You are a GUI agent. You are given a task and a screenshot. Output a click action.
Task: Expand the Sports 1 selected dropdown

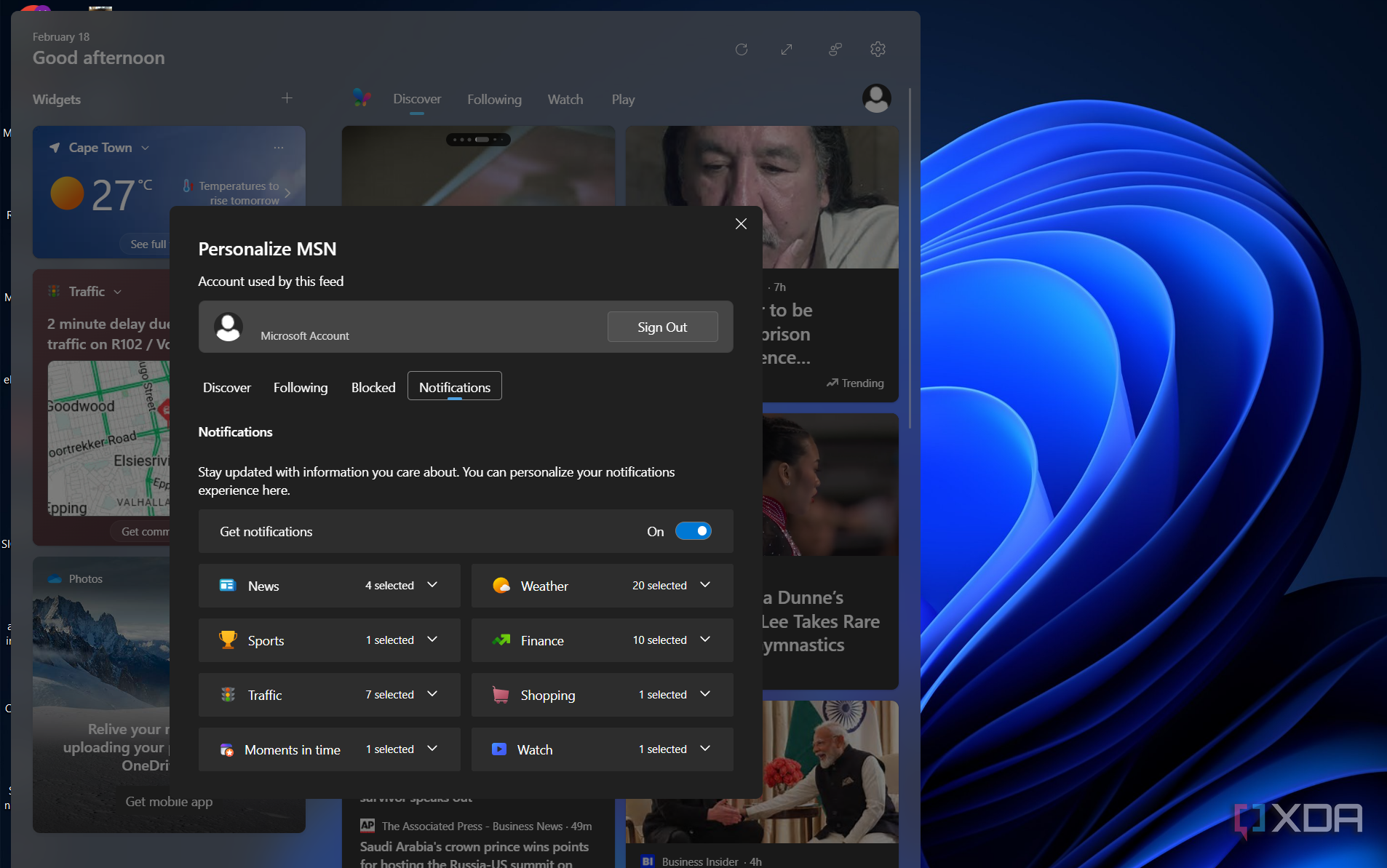click(432, 640)
